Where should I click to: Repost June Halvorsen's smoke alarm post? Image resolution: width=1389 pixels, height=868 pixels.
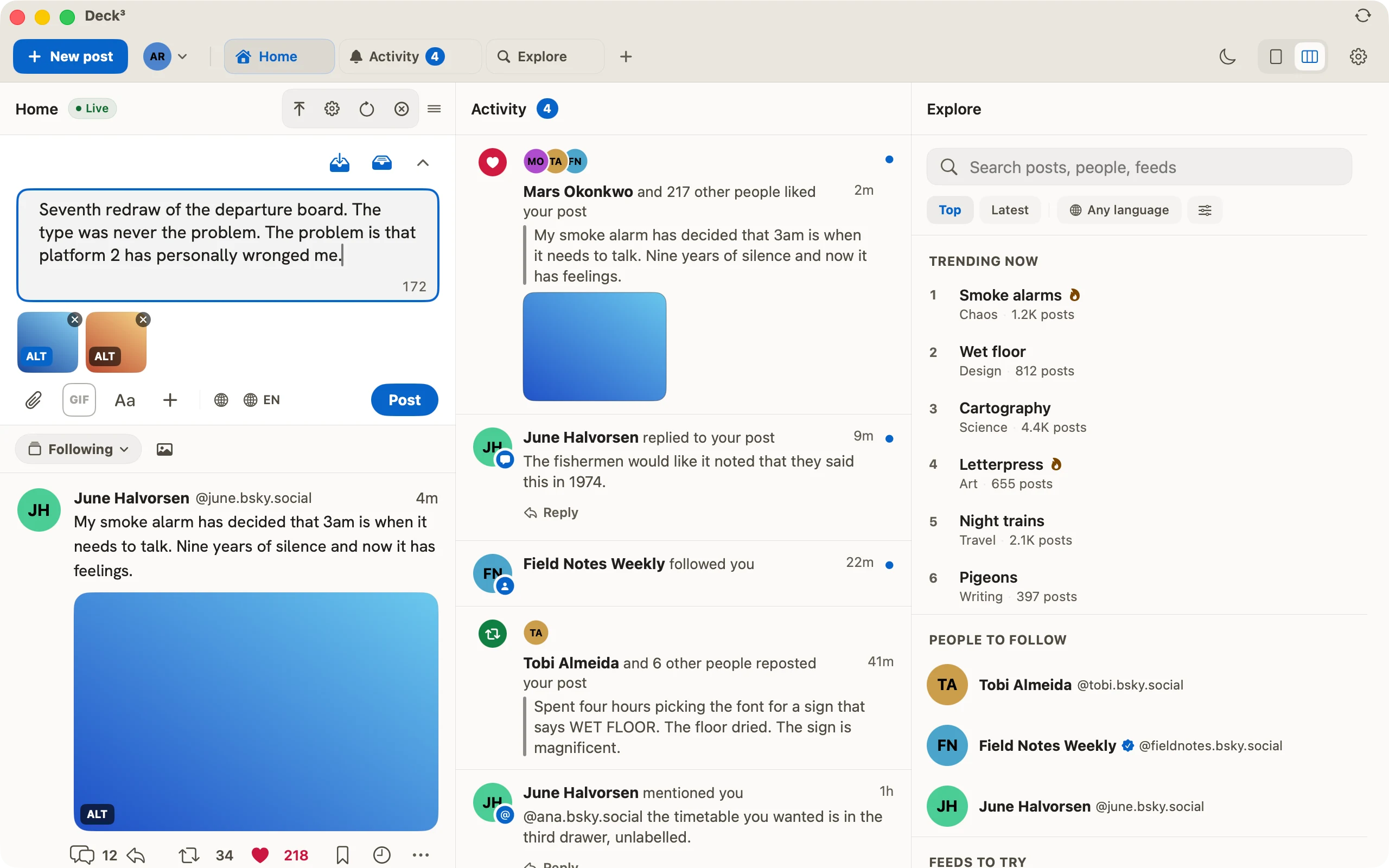tap(189, 855)
